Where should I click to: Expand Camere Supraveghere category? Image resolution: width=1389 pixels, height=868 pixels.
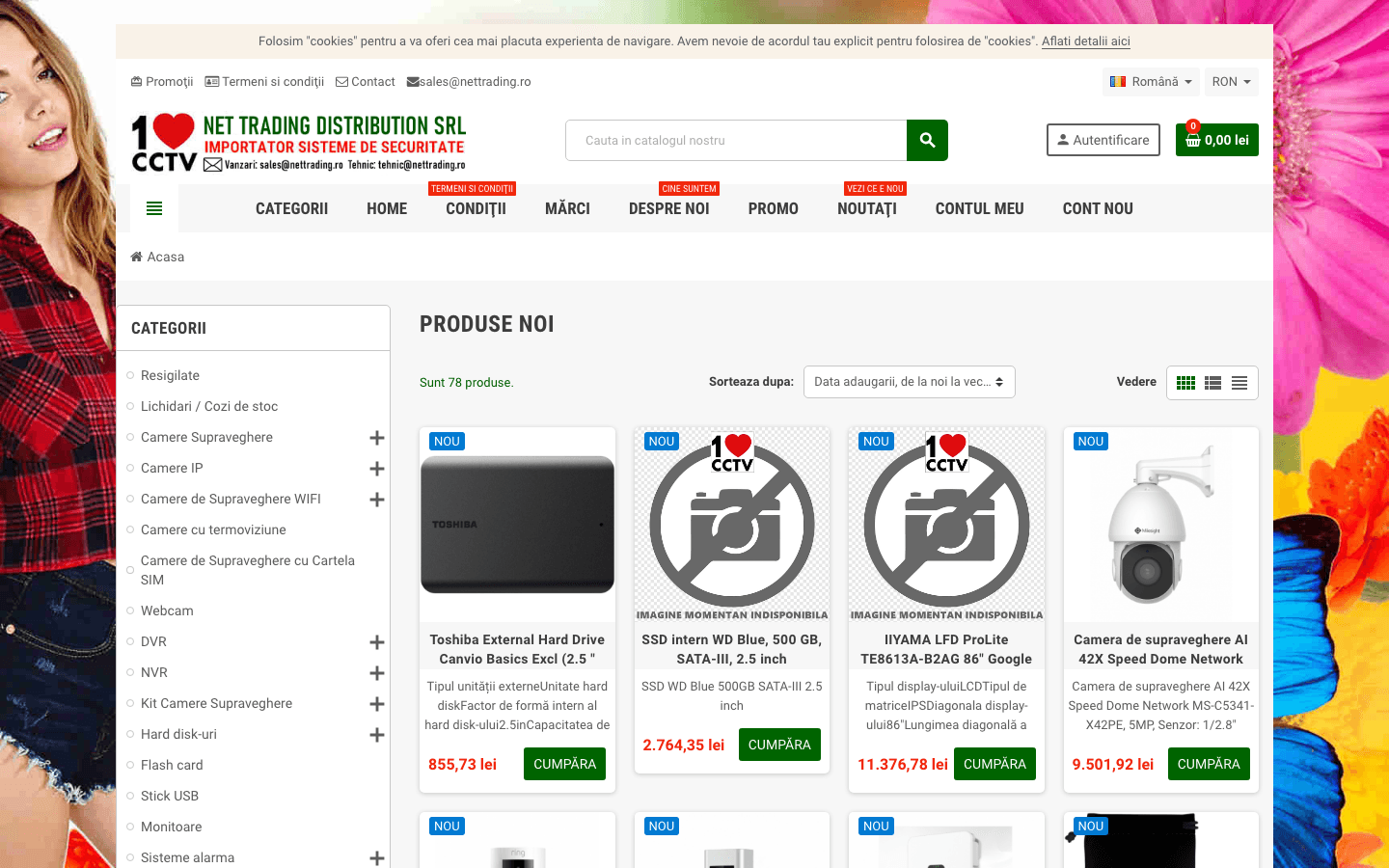click(377, 438)
